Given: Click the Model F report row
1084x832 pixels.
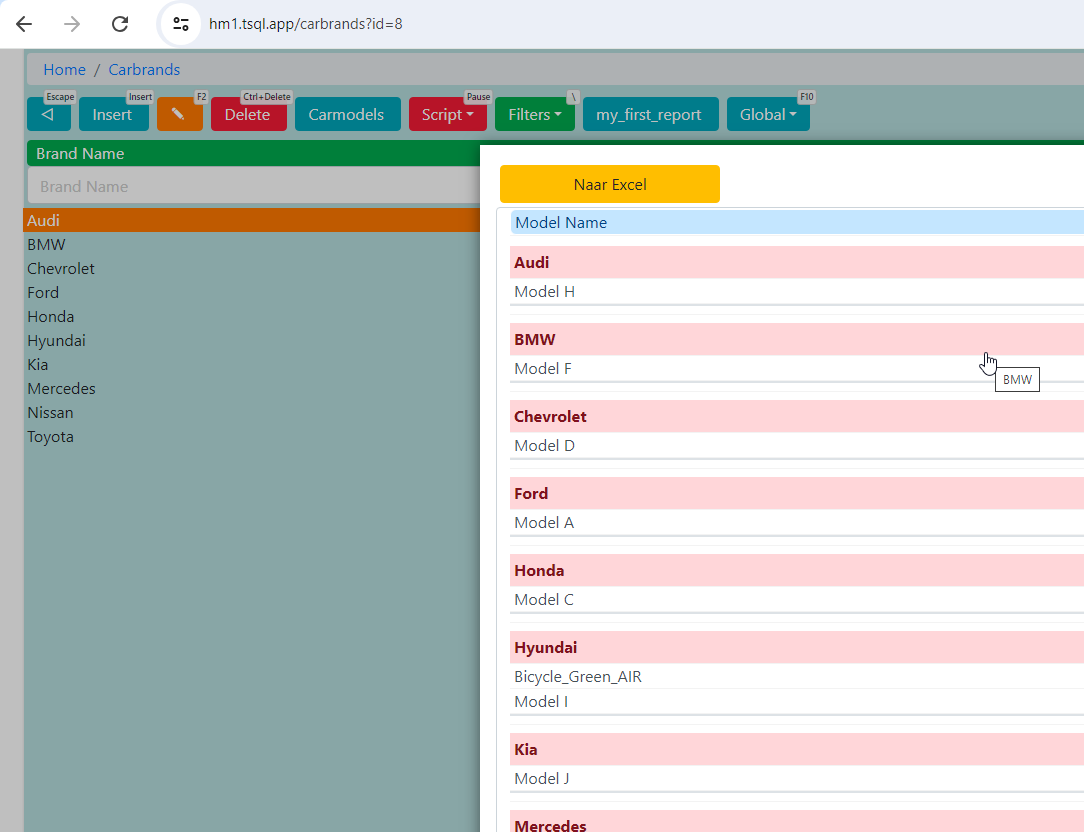Looking at the screenshot, I should click(x=797, y=369).
